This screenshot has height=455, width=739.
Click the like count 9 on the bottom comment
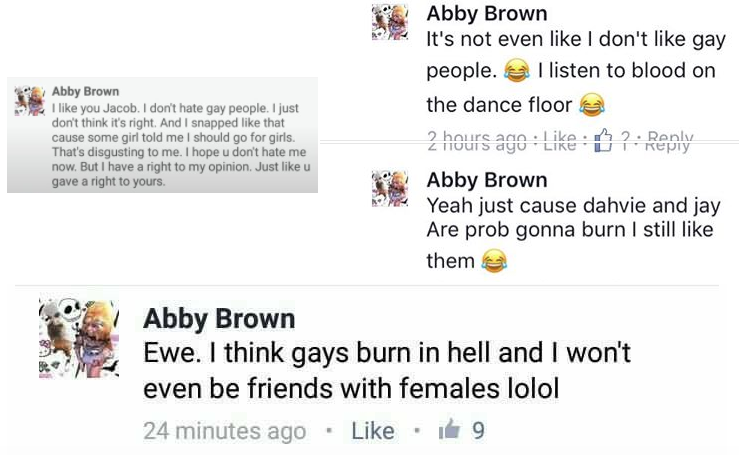point(478,430)
